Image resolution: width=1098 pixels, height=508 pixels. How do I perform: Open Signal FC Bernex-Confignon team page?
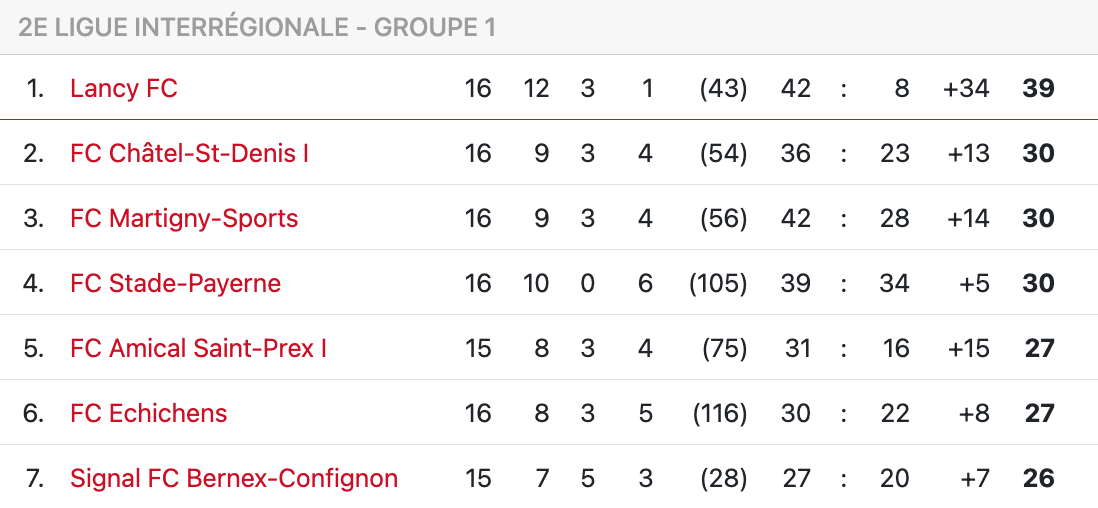click(x=234, y=478)
